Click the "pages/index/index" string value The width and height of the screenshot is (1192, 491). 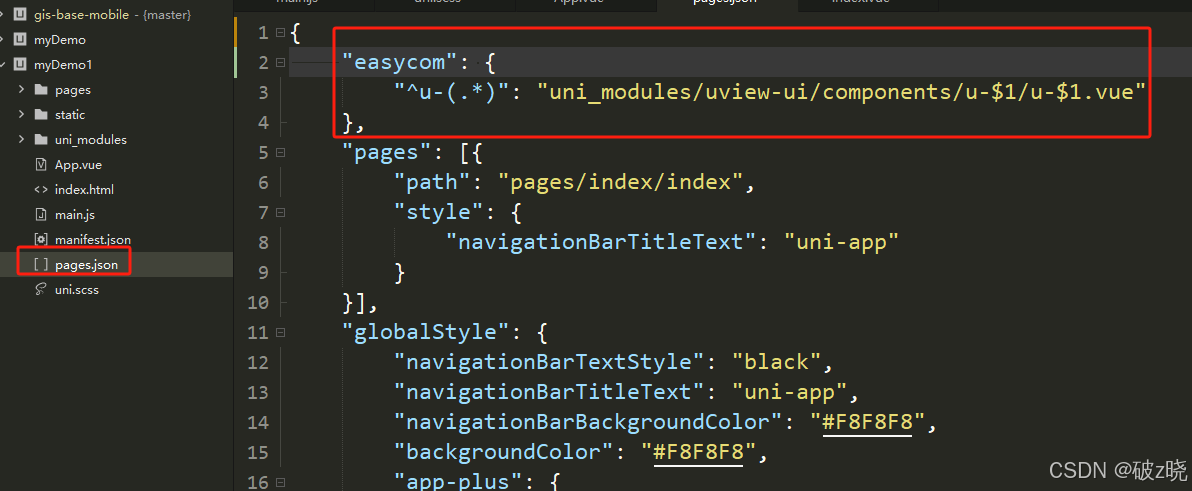(620, 182)
